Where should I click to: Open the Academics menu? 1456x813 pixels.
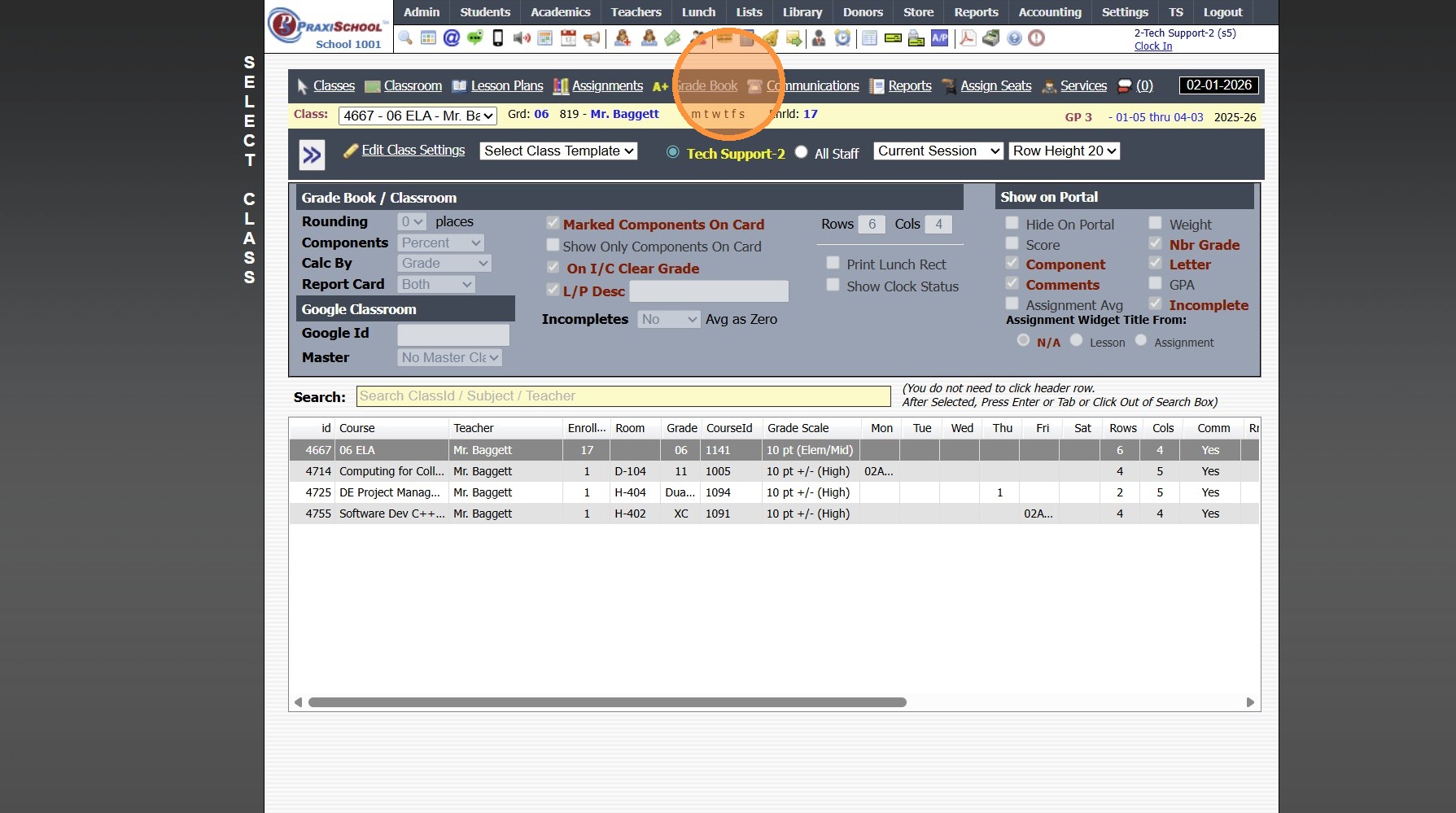coord(561,12)
